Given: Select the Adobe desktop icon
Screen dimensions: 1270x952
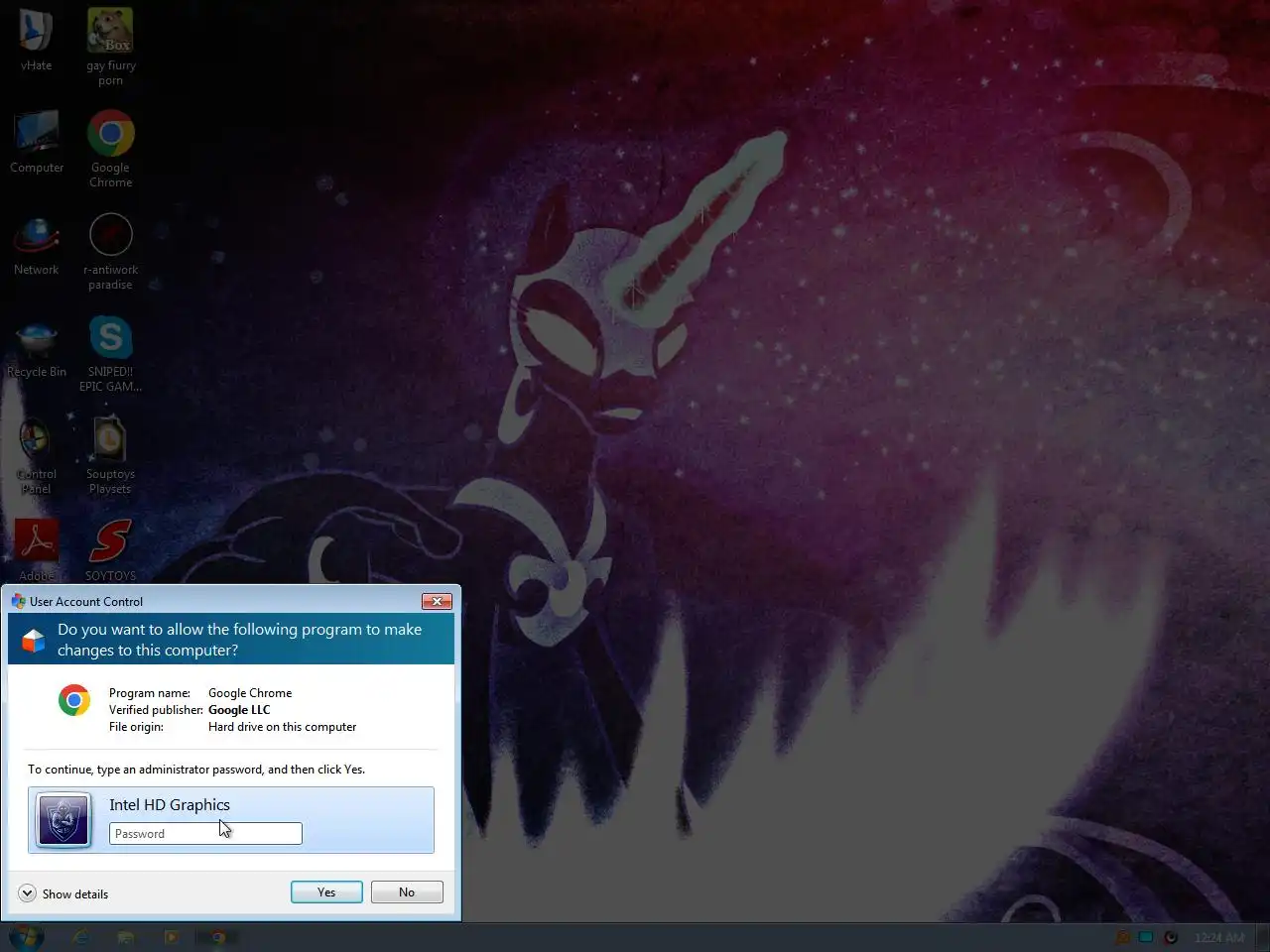Looking at the screenshot, I should [x=37, y=550].
